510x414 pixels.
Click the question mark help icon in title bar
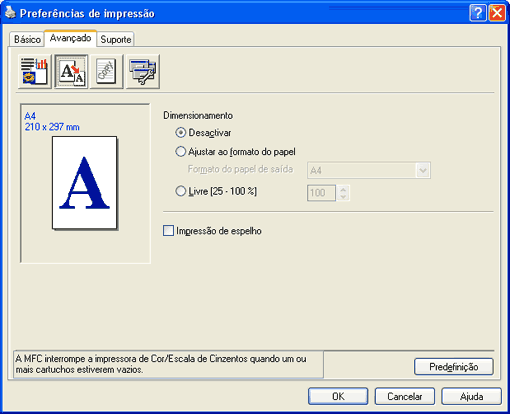[478, 13]
